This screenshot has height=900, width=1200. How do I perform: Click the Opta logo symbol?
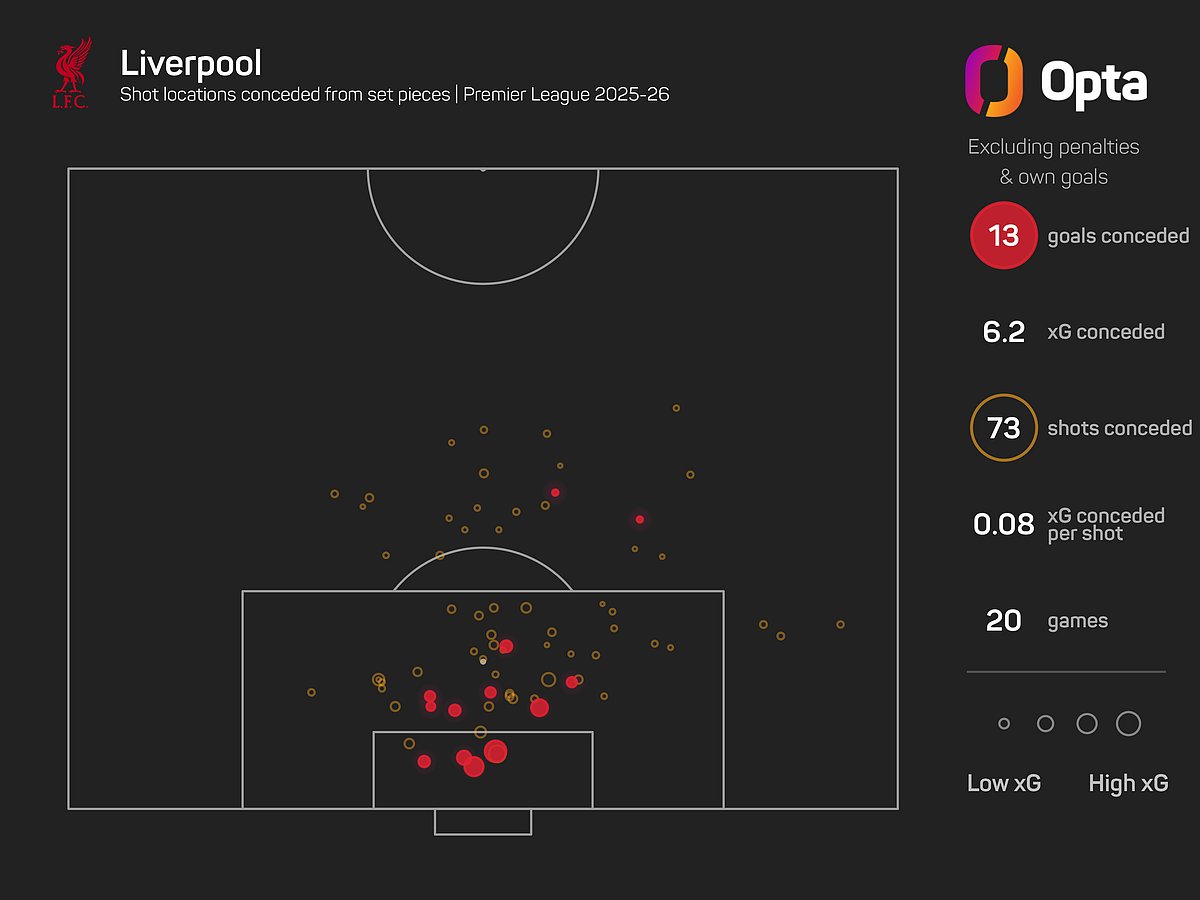pos(993,82)
